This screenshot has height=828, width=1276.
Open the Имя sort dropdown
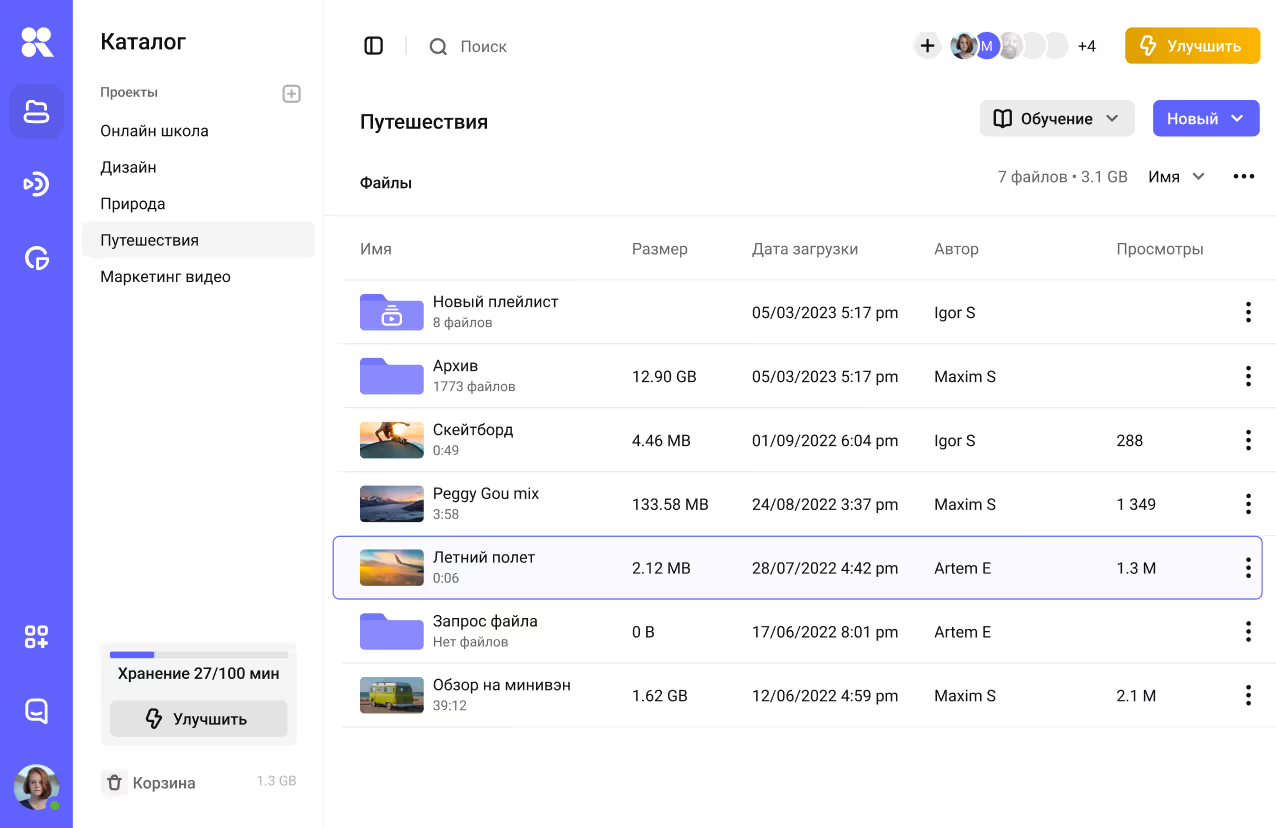pyautogui.click(x=1176, y=177)
